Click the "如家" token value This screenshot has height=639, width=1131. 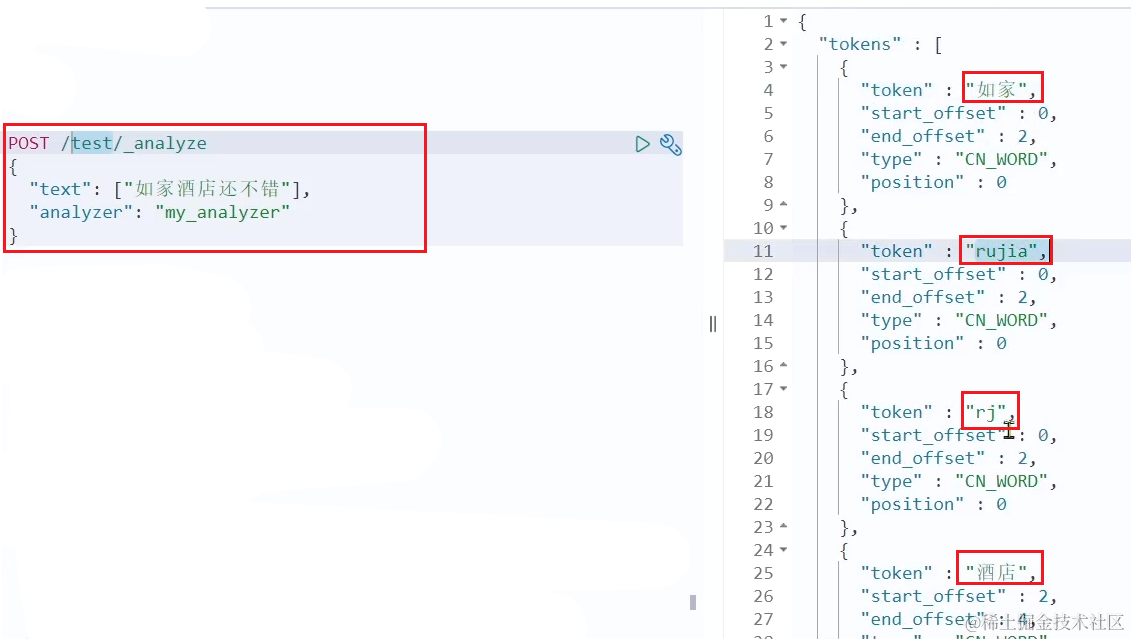996,90
